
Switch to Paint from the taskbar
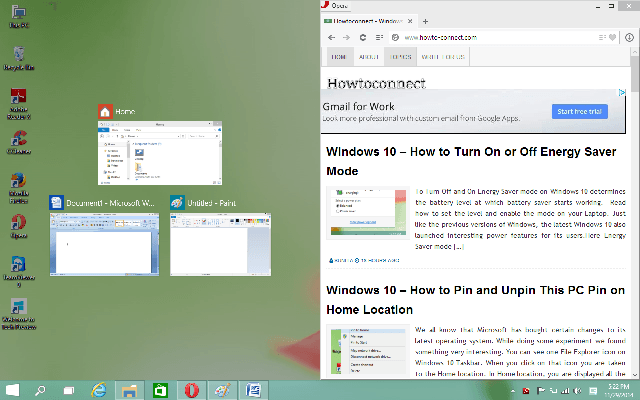(222, 391)
